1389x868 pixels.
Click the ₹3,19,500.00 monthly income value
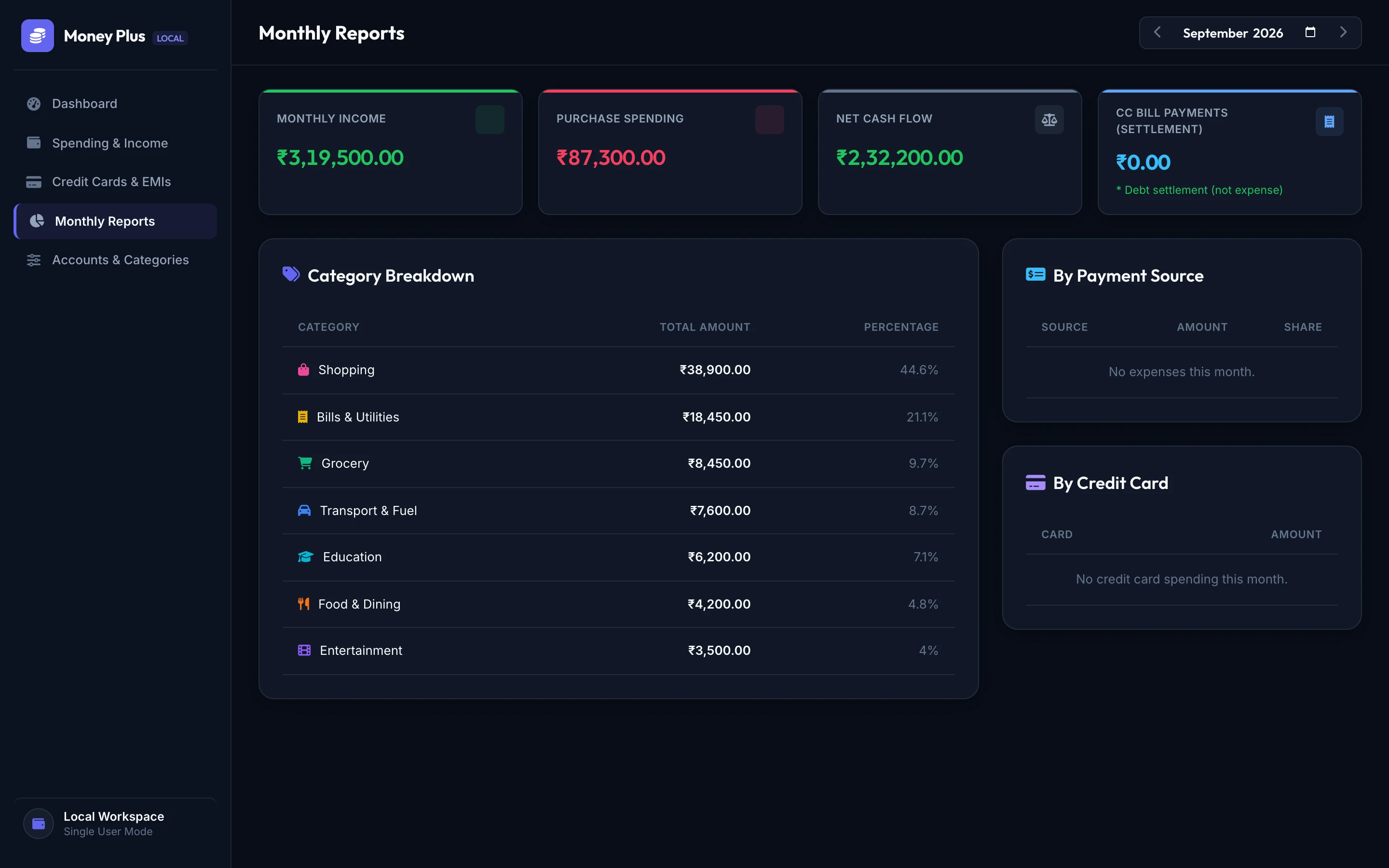340,158
